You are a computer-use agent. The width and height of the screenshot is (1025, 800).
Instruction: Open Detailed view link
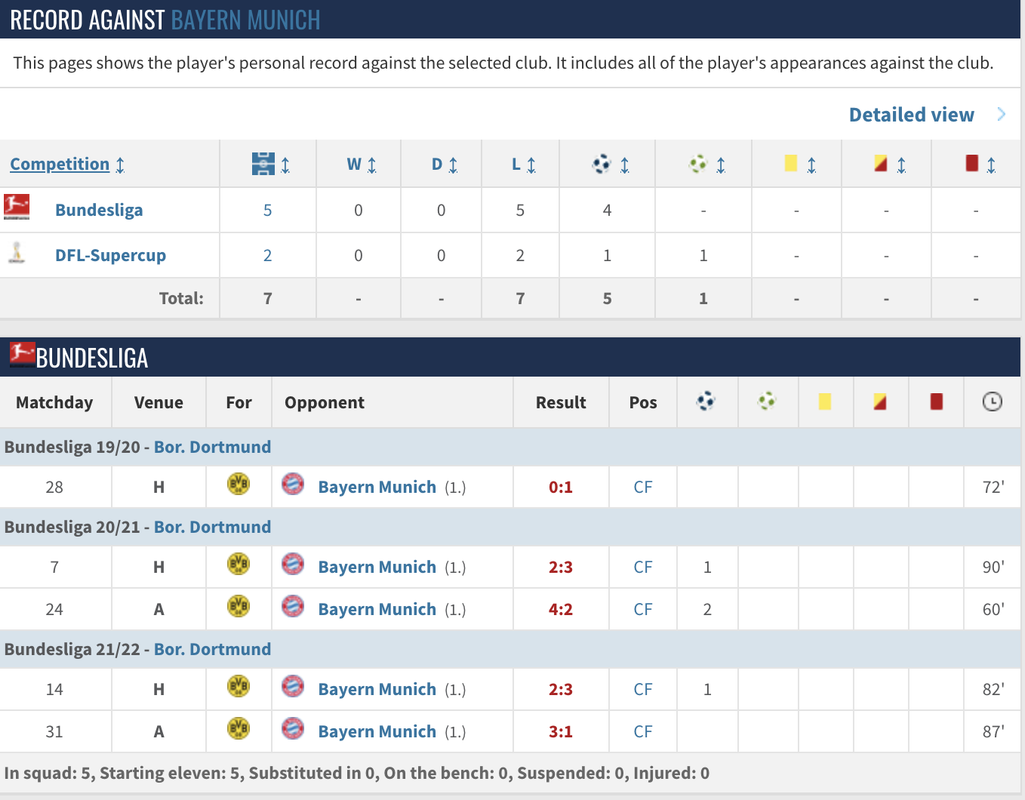pyautogui.click(x=911, y=115)
